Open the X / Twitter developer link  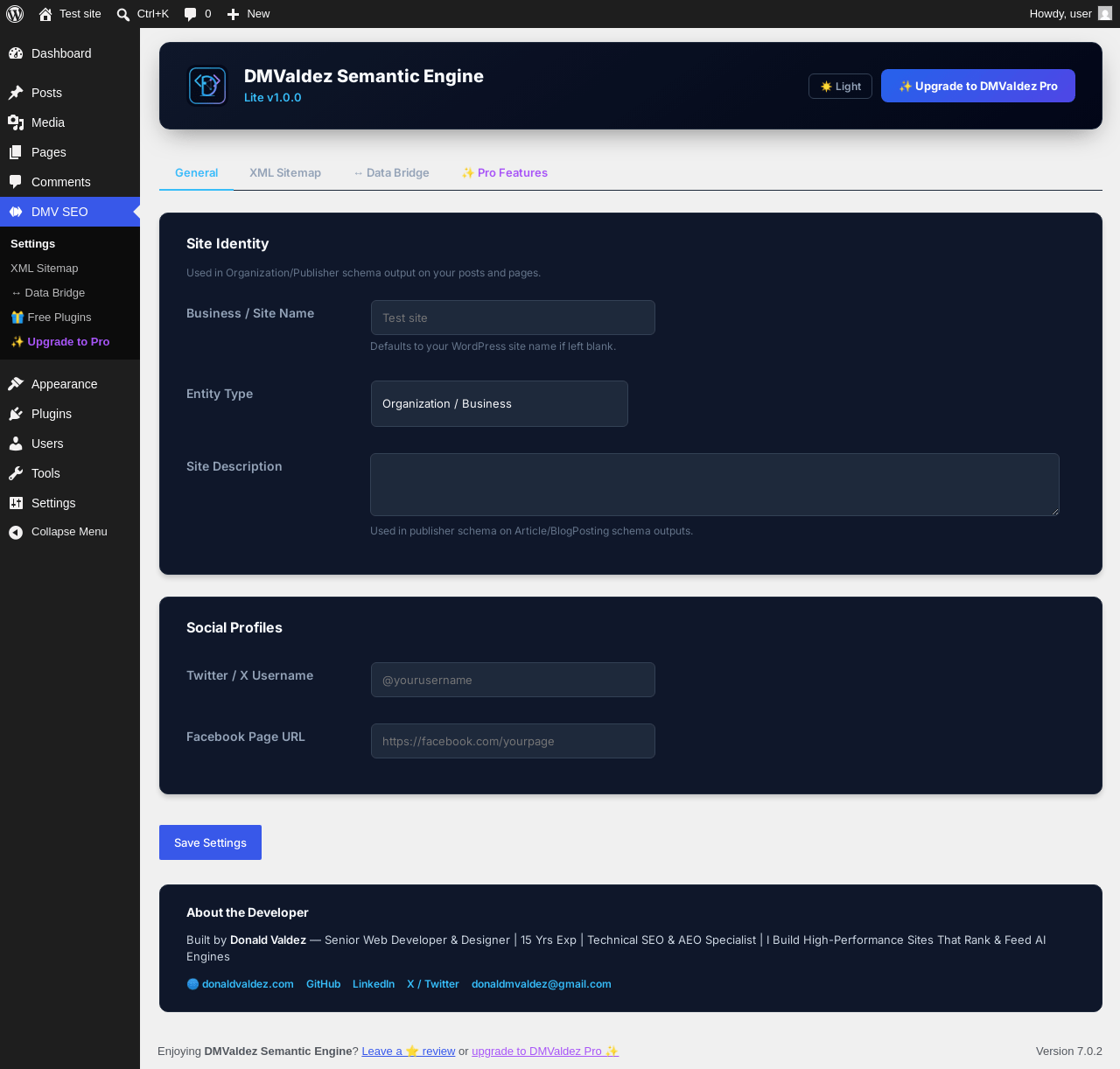433,984
